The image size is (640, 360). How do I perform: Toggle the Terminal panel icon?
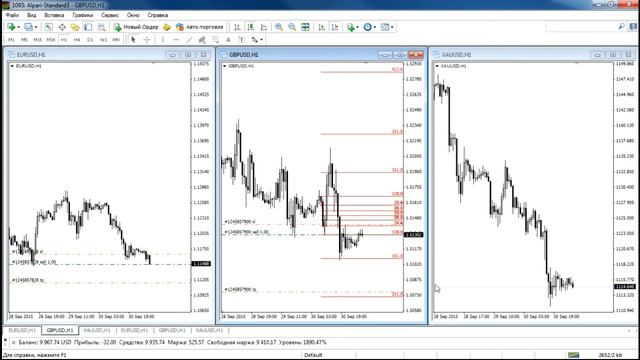pos(88,27)
